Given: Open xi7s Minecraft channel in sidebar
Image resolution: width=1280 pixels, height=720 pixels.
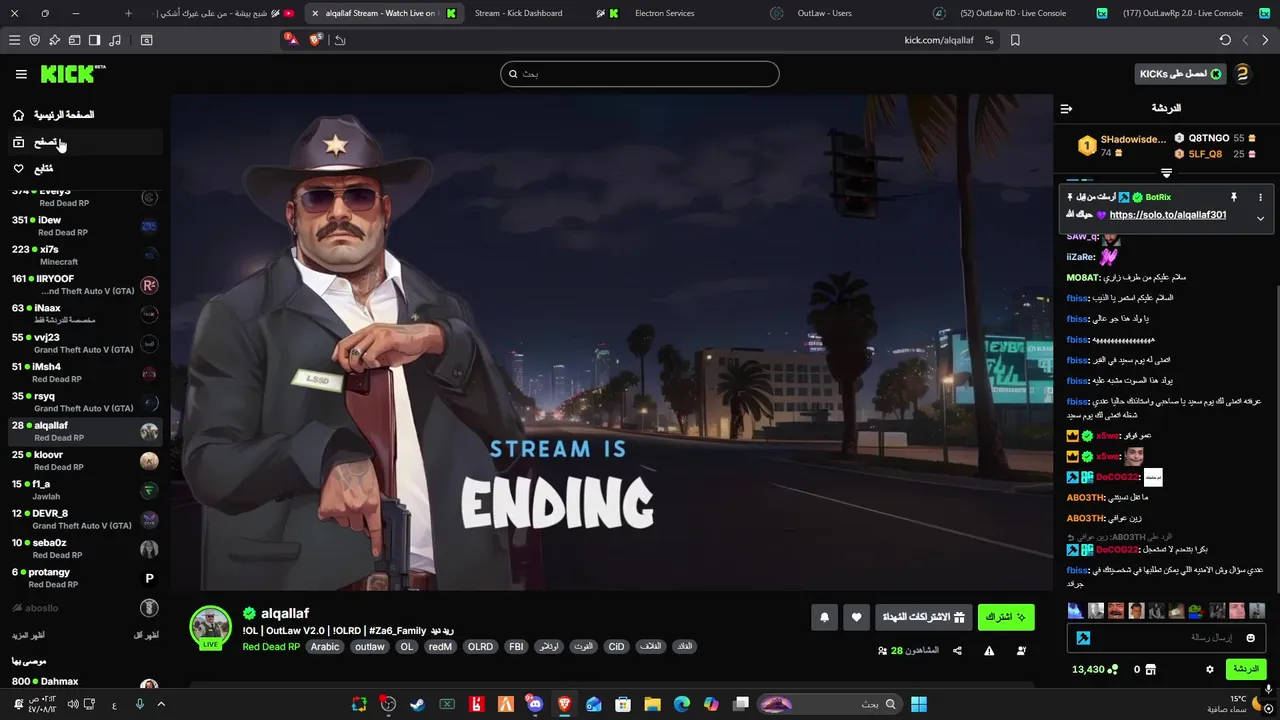Looking at the screenshot, I should tap(85, 255).
